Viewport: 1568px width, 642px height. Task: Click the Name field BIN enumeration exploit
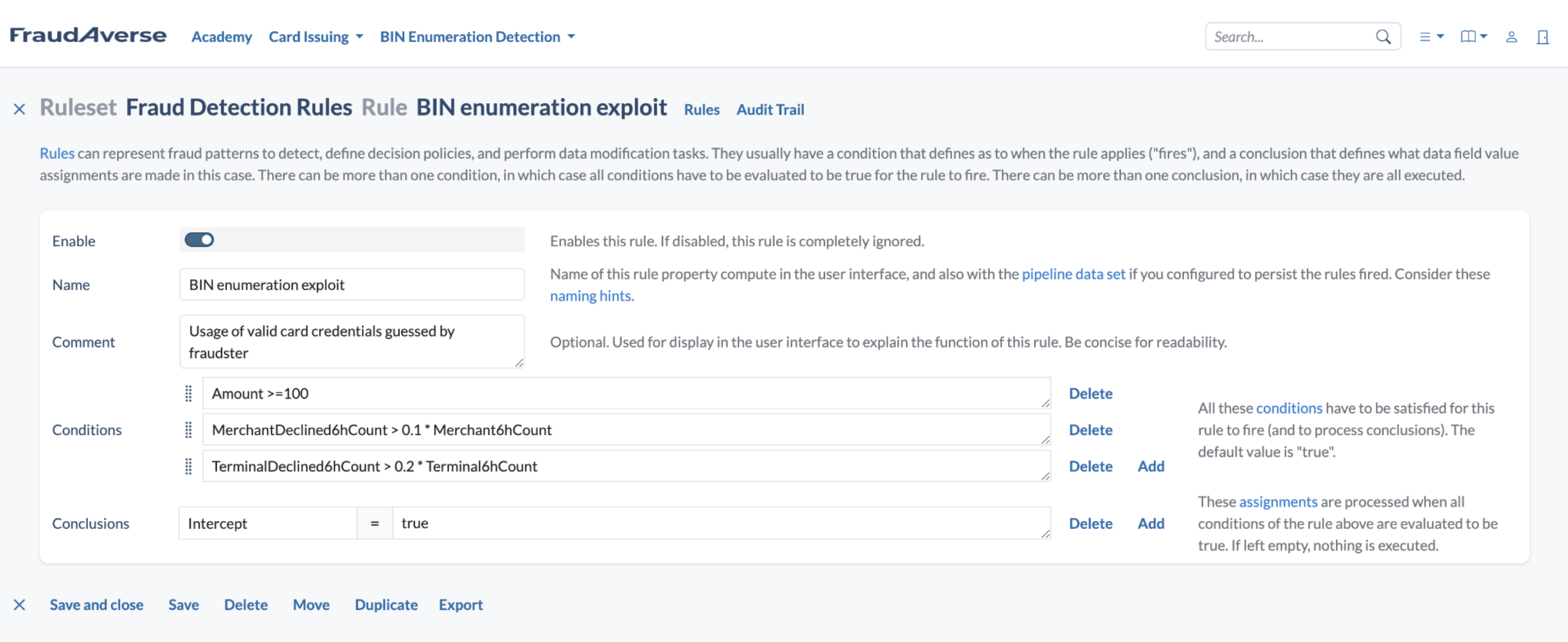coord(352,284)
